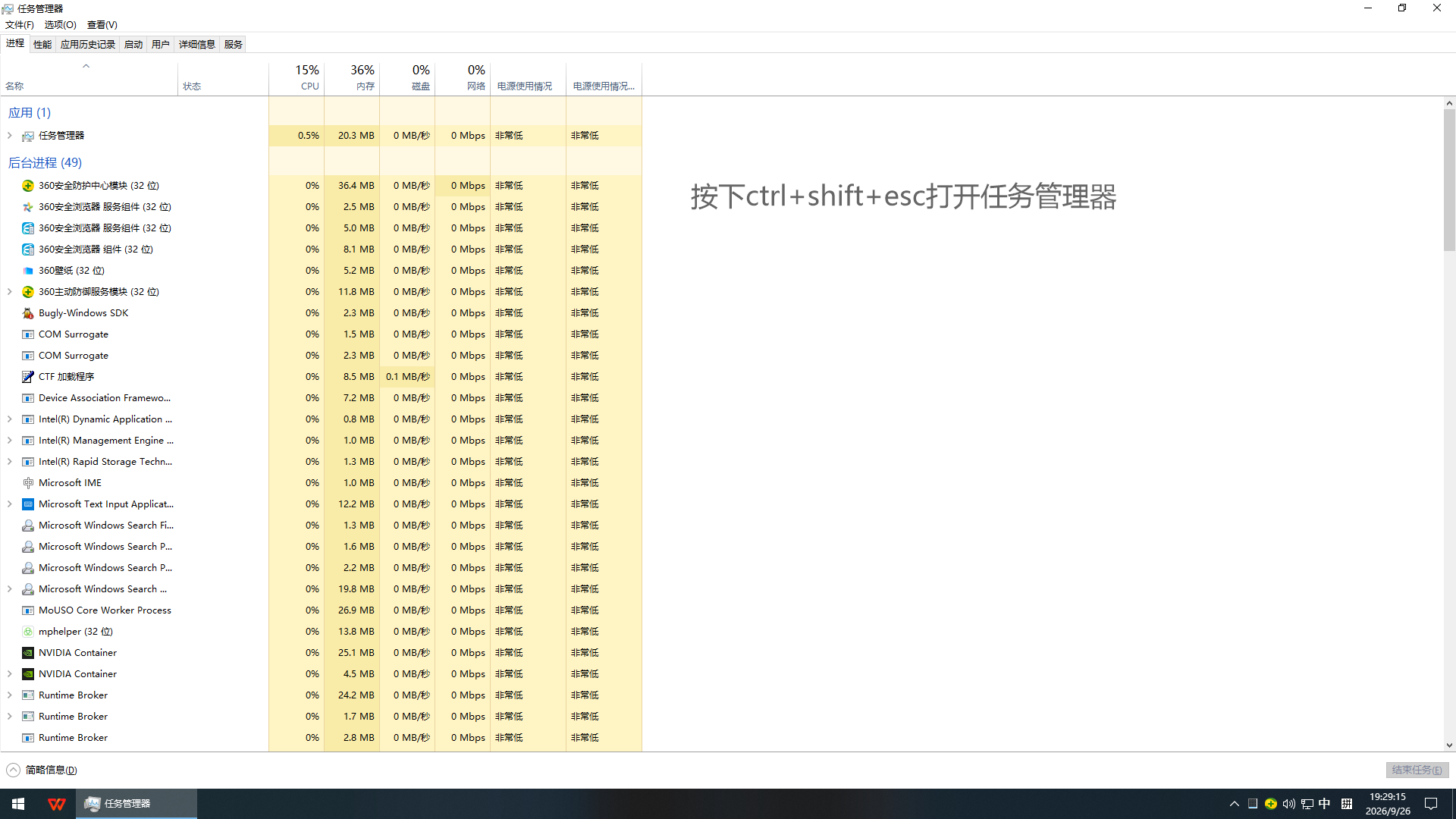Click the 后台进程 (49) group header
Screen dimensions: 1456x819
[x=45, y=163]
